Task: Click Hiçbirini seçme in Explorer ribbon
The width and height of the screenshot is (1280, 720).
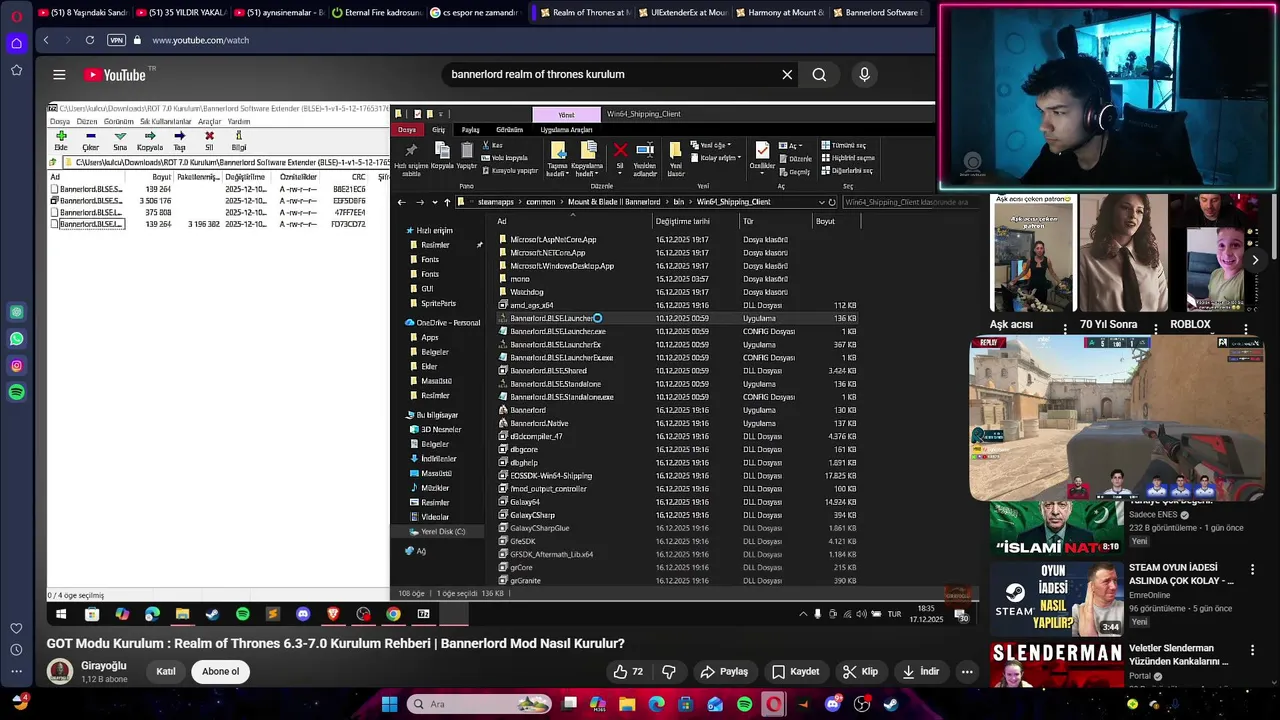Action: tap(848, 158)
